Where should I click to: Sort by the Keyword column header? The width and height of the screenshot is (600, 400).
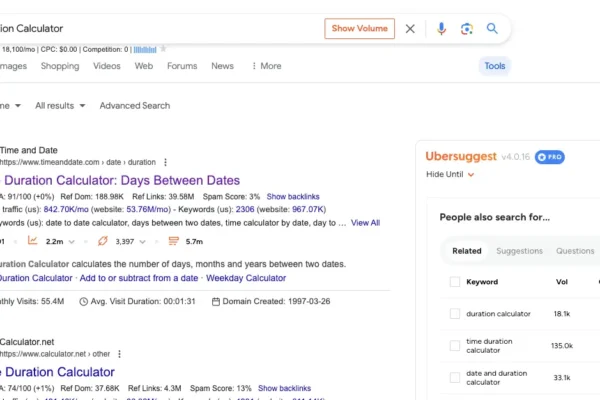point(482,282)
